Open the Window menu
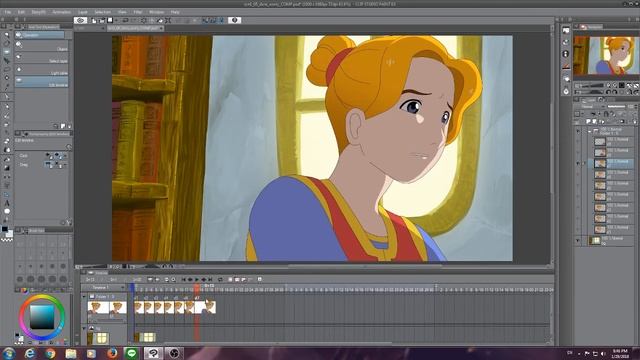 [x=156, y=12]
